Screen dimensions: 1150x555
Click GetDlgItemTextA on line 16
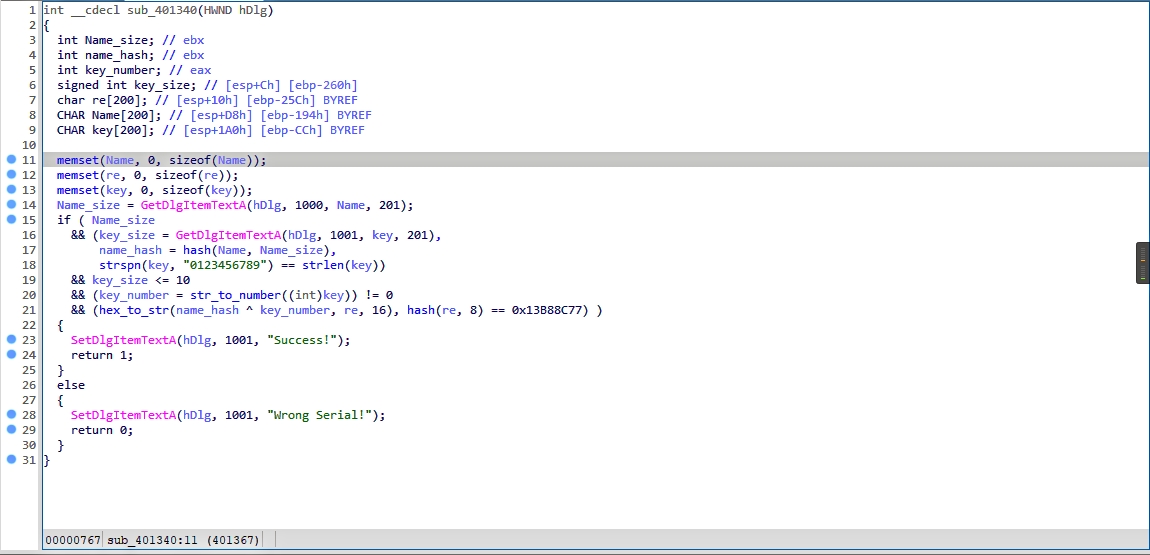[229, 235]
